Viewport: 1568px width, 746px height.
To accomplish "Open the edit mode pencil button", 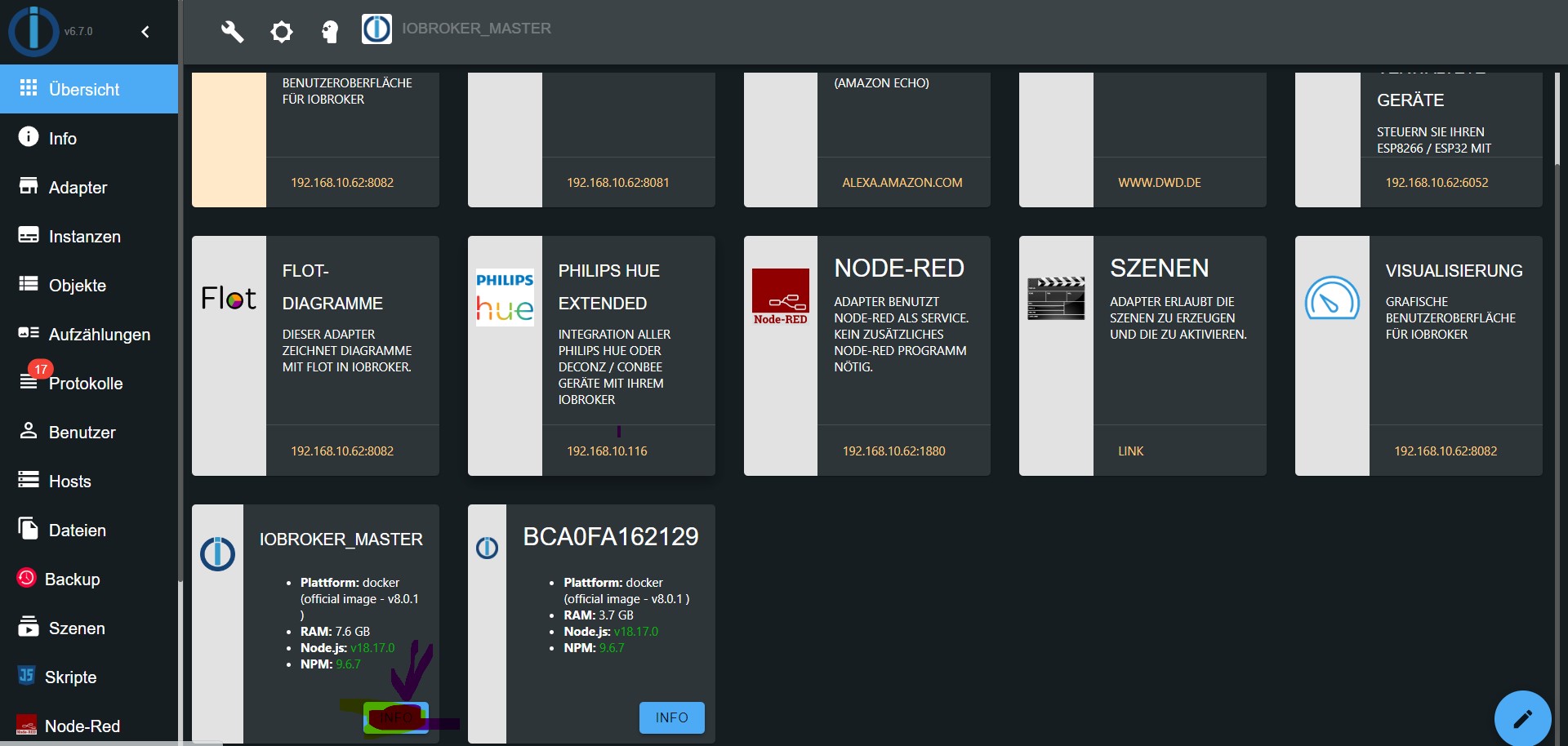I will 1522,718.
